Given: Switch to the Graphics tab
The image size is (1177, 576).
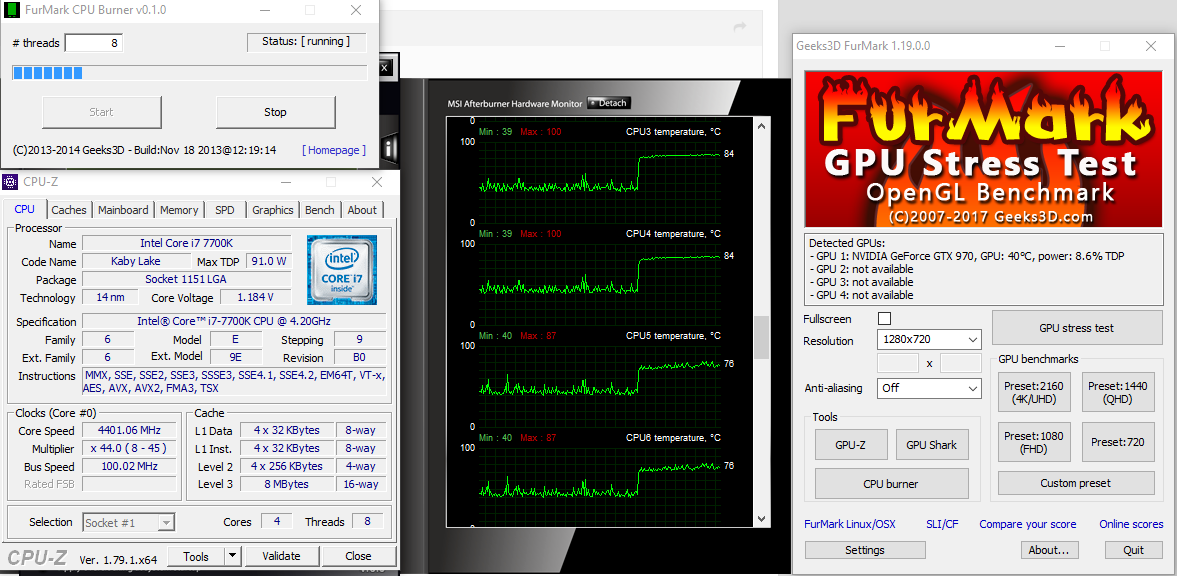Looking at the screenshot, I should click(x=272, y=210).
